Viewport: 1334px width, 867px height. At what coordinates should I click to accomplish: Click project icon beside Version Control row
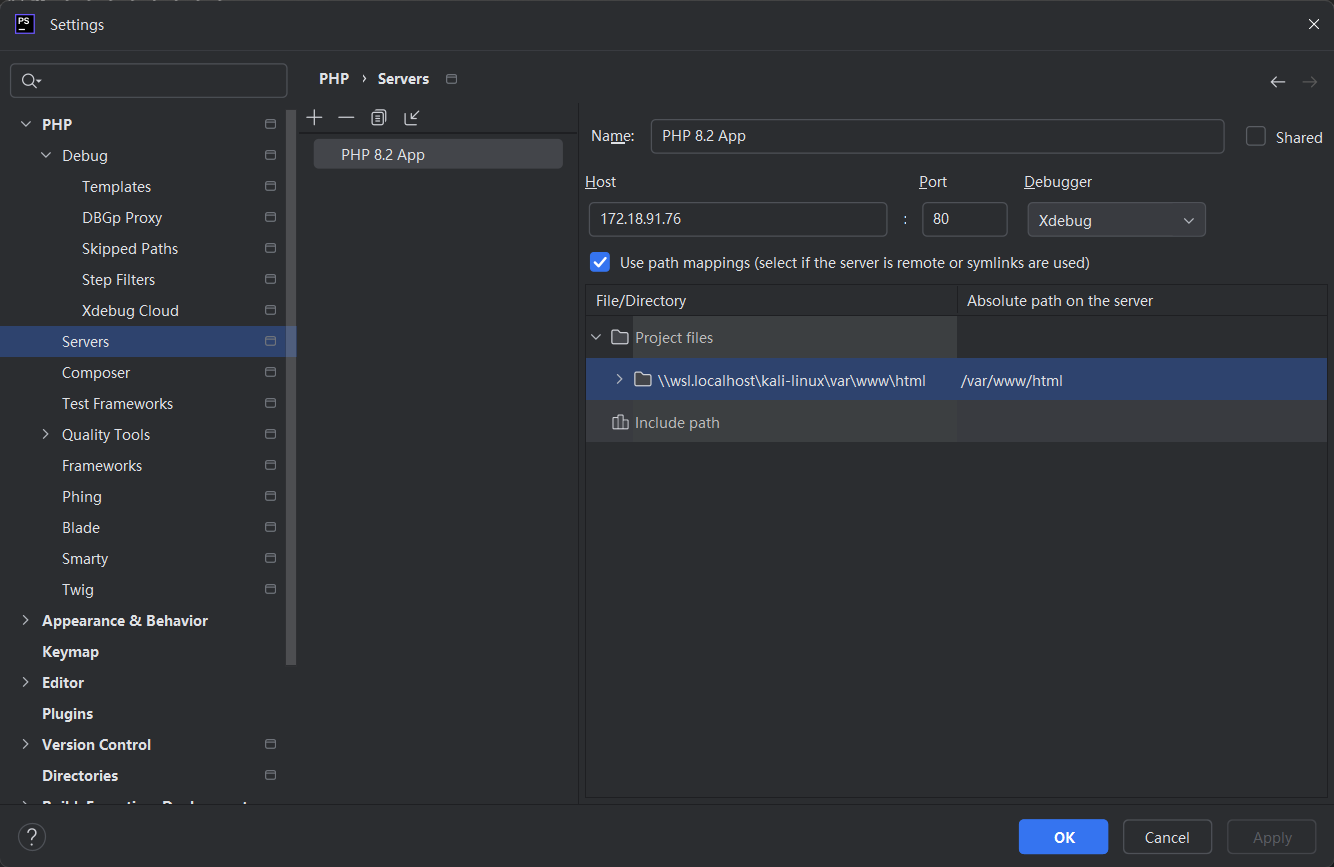pos(270,744)
